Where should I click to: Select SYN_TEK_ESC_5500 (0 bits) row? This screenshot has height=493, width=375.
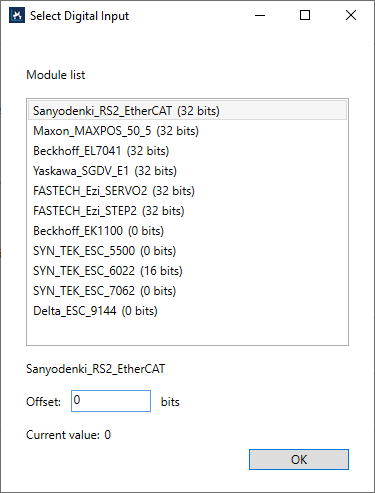coord(187,251)
